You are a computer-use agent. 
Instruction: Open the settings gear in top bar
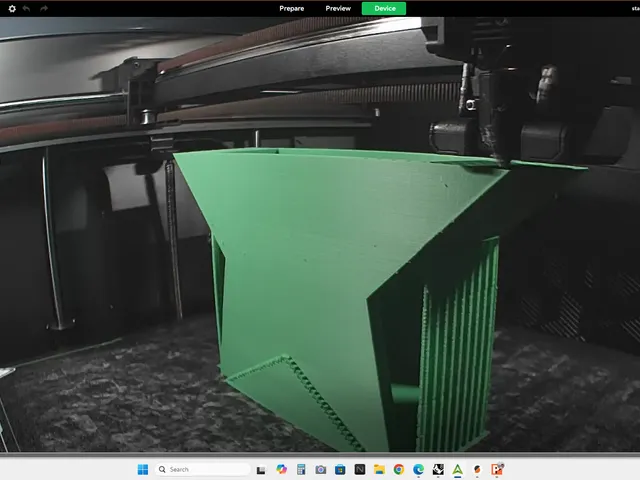12,9
